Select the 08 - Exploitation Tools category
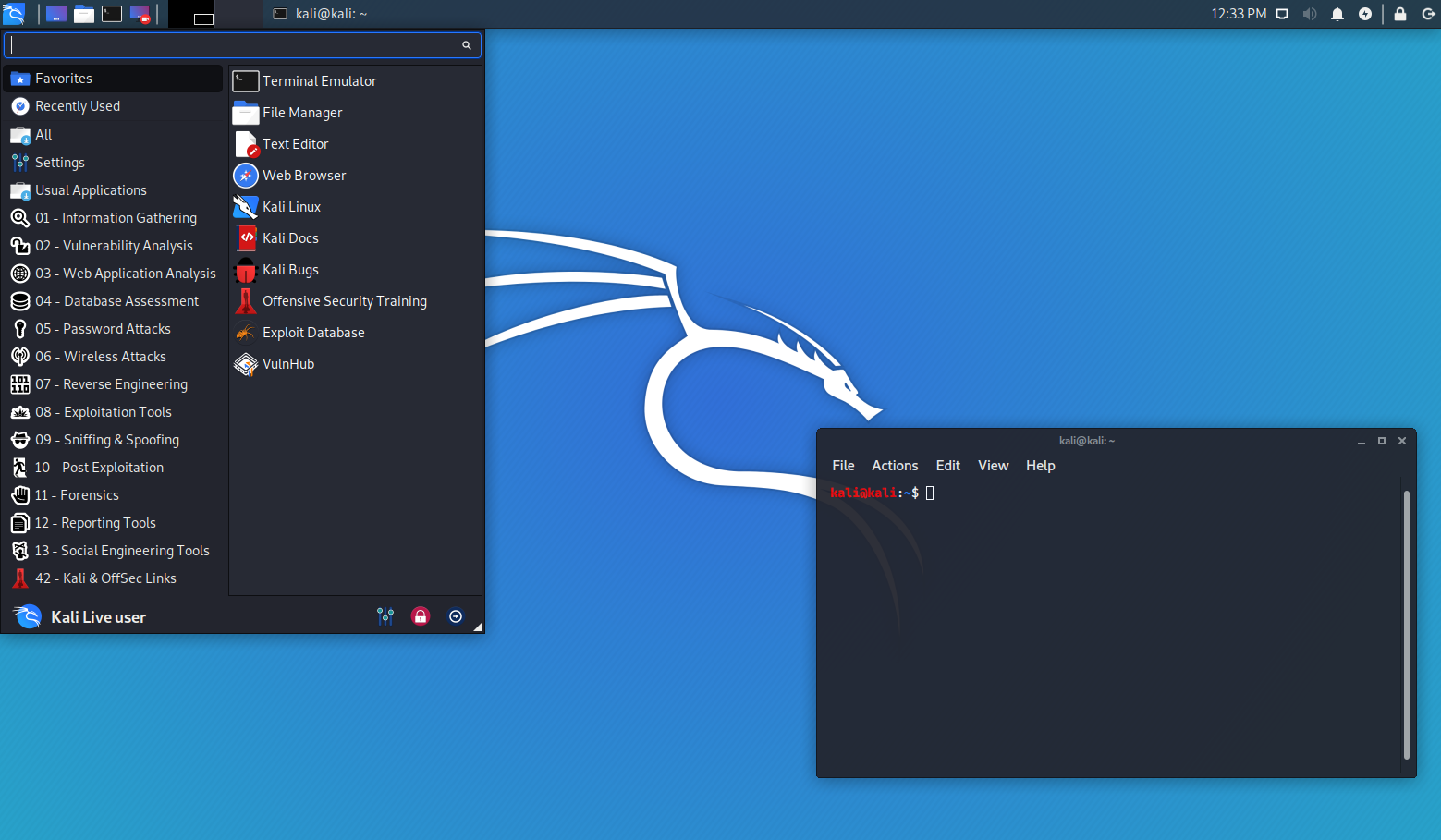 tap(104, 411)
